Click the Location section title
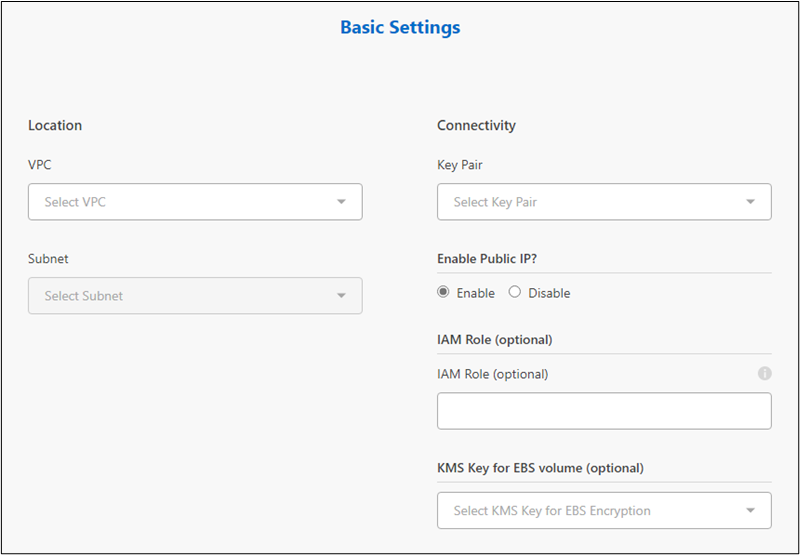Image resolution: width=800 pixels, height=555 pixels. point(55,125)
